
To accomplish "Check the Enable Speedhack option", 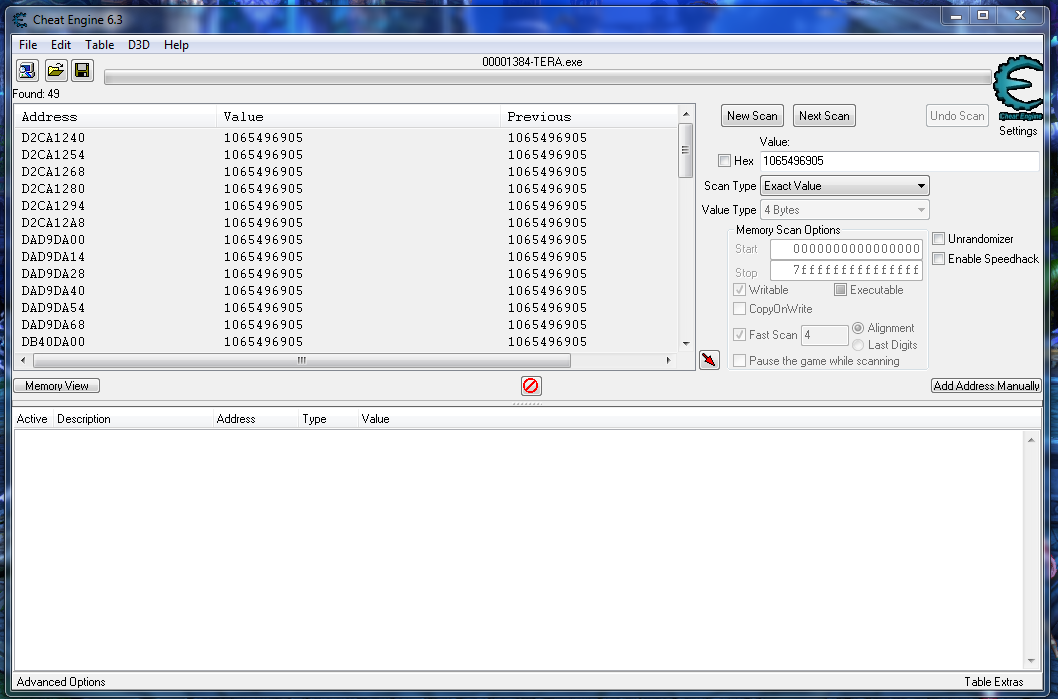I will 939,259.
